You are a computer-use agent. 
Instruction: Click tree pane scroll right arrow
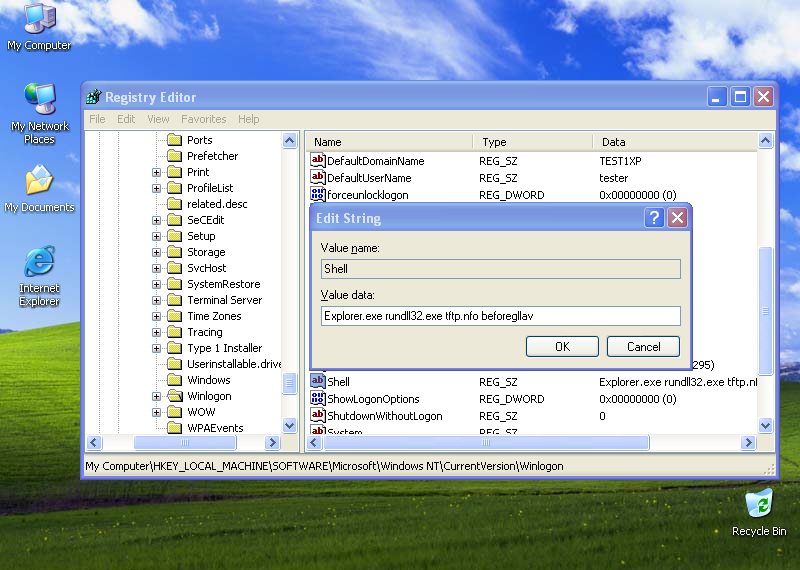(x=272, y=442)
